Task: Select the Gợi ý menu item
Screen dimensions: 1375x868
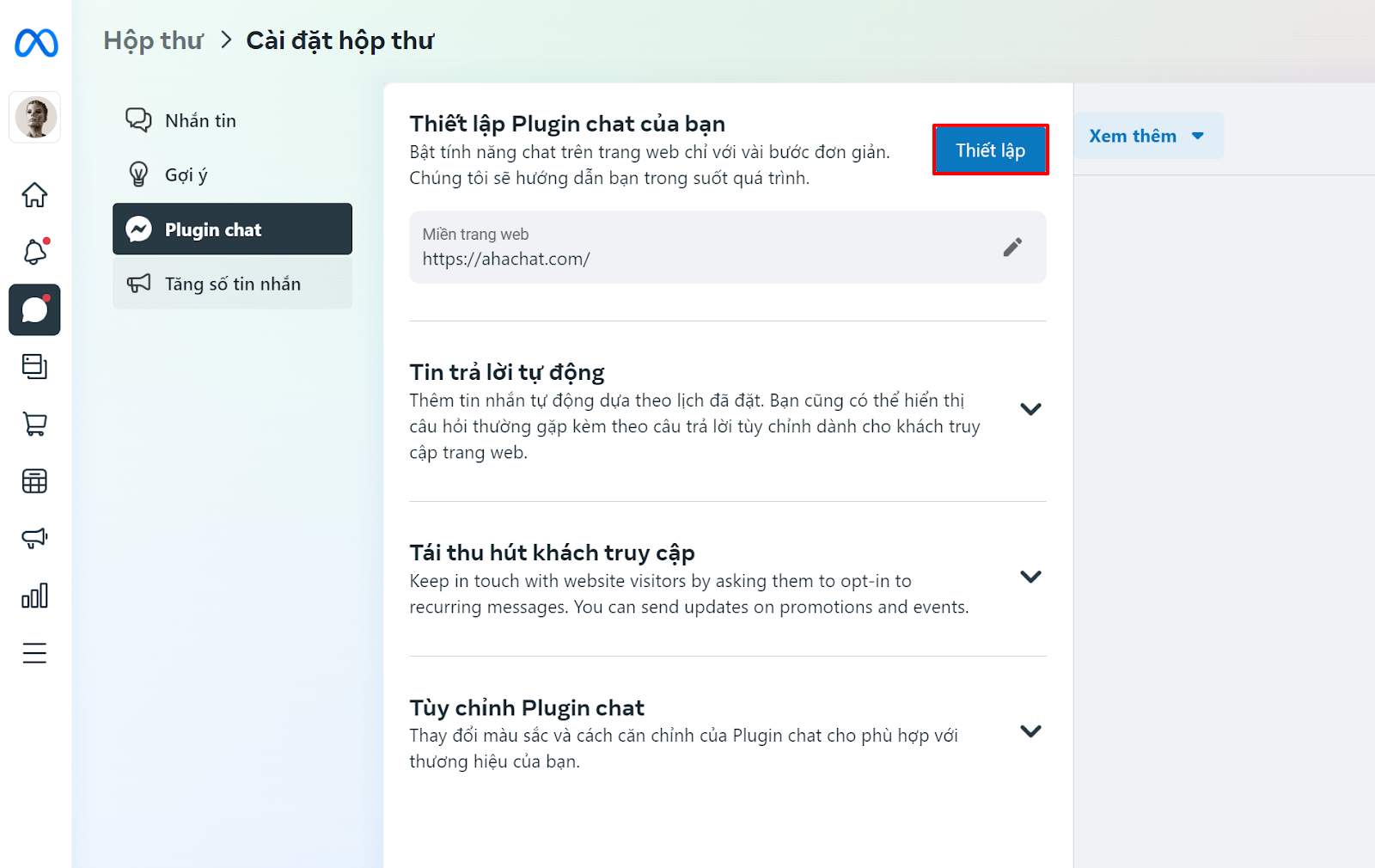Action: pos(232,174)
